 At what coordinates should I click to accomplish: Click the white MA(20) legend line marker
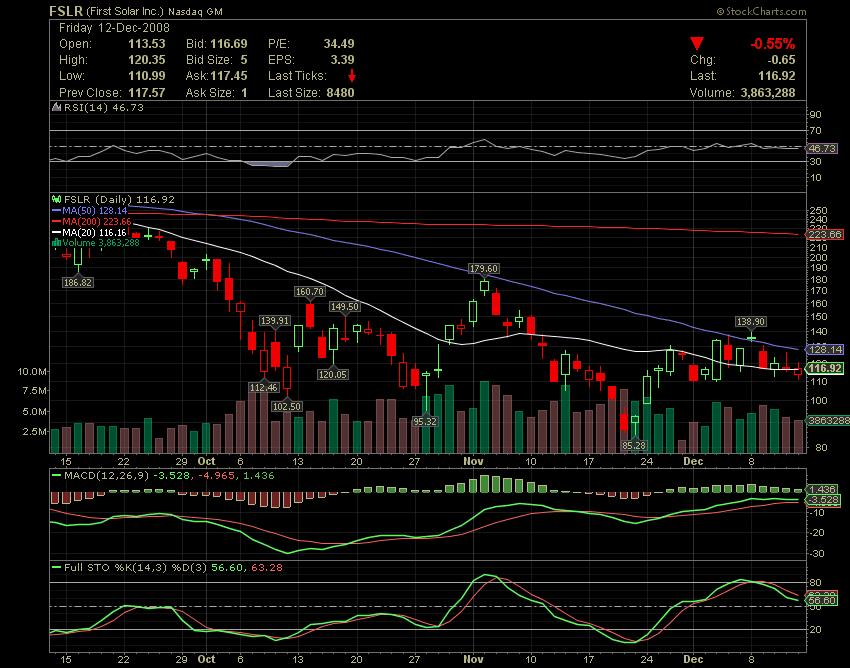(x=56, y=233)
